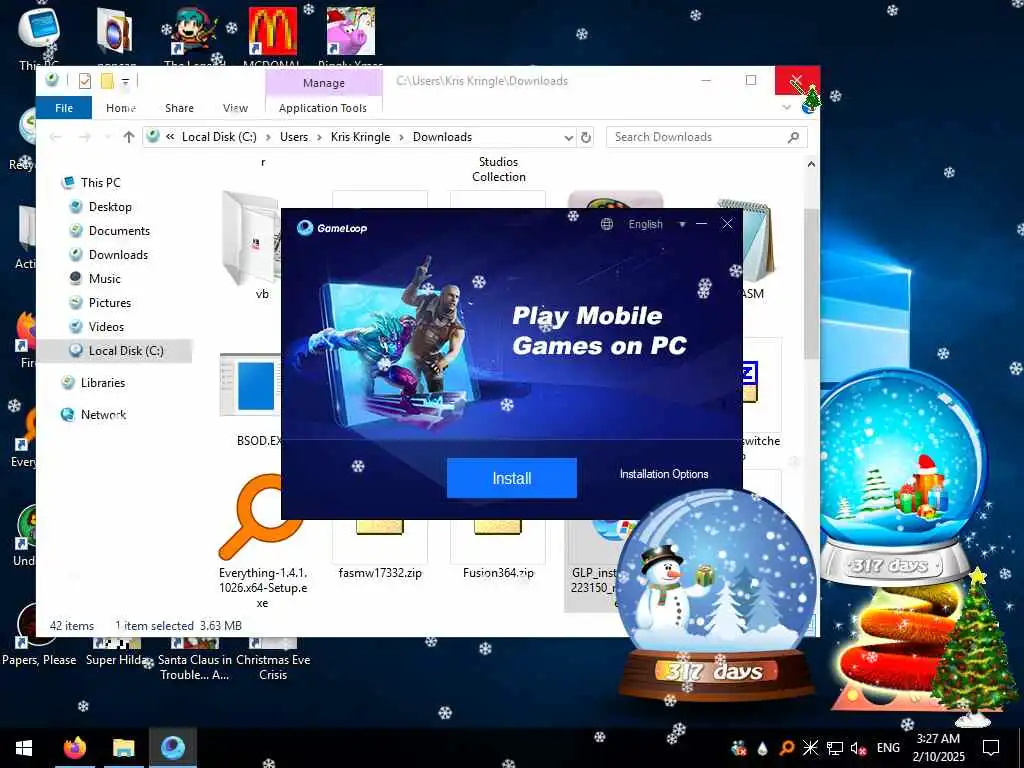Open Documents in the navigation pane
Image resolution: width=1024 pixels, height=768 pixels.
tap(119, 231)
